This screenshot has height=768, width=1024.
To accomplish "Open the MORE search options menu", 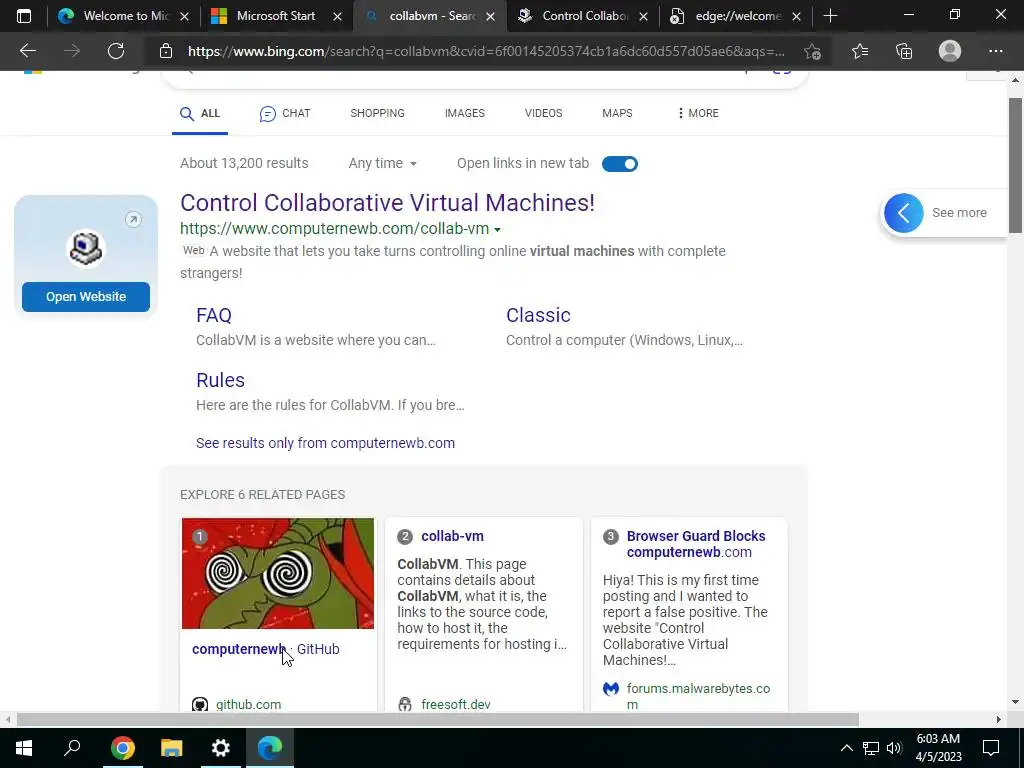I will click(698, 113).
